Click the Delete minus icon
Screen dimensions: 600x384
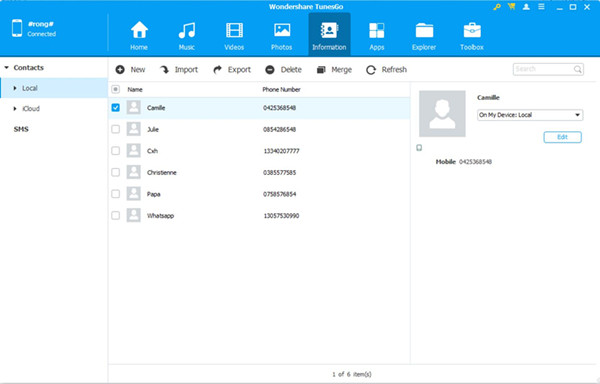[270, 70]
